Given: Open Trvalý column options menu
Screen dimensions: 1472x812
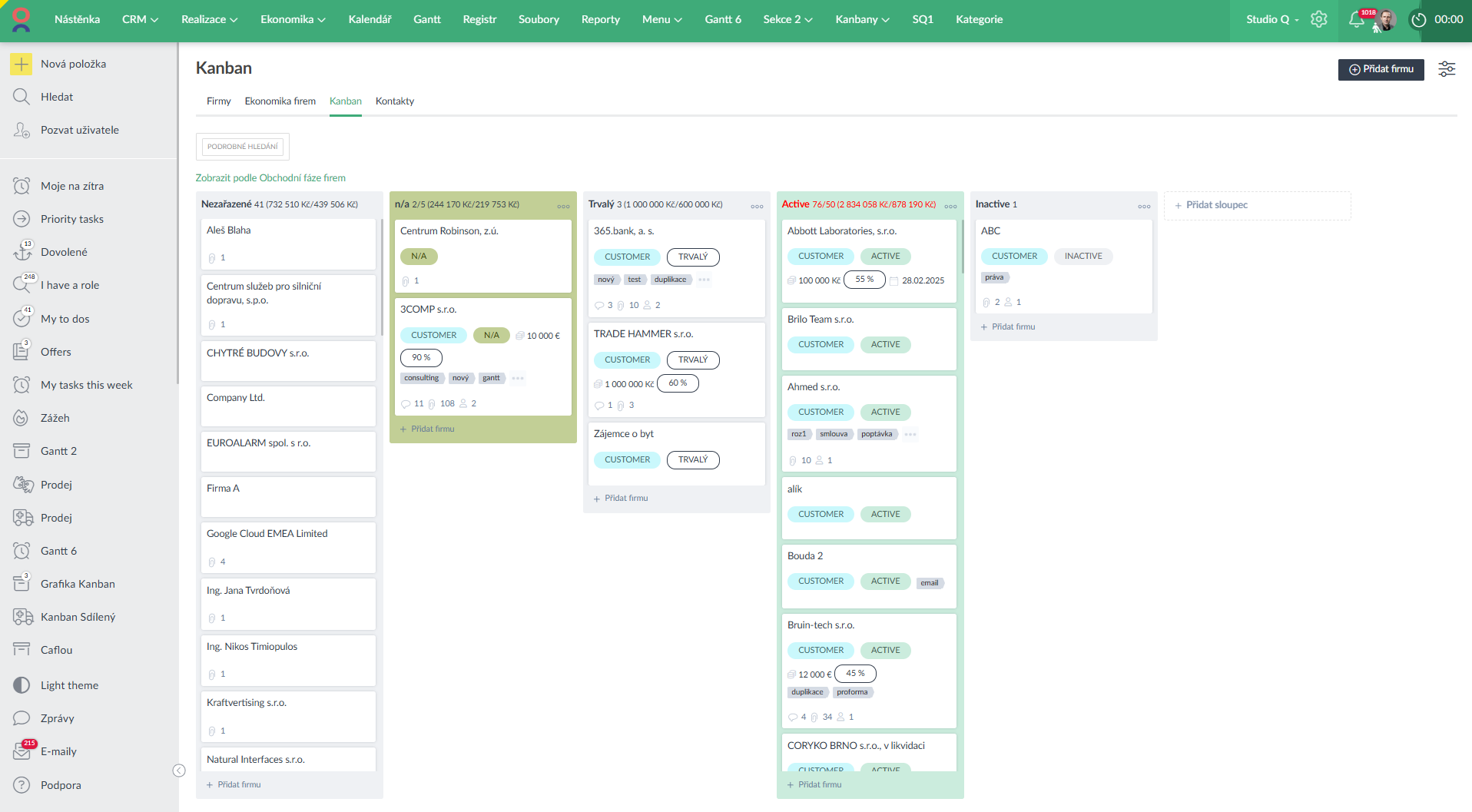Looking at the screenshot, I should 757,206.
